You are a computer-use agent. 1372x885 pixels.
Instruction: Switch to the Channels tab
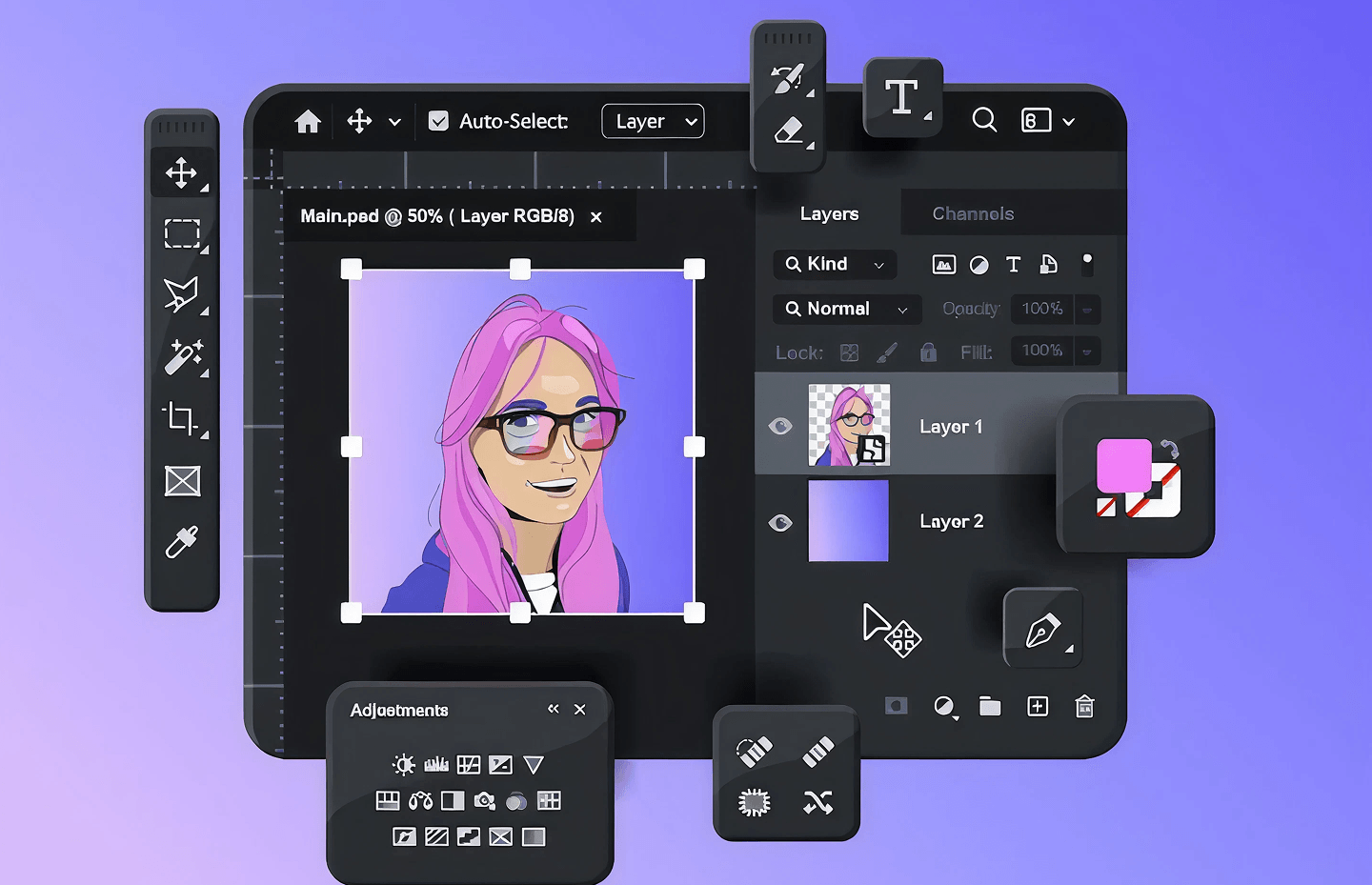click(973, 213)
